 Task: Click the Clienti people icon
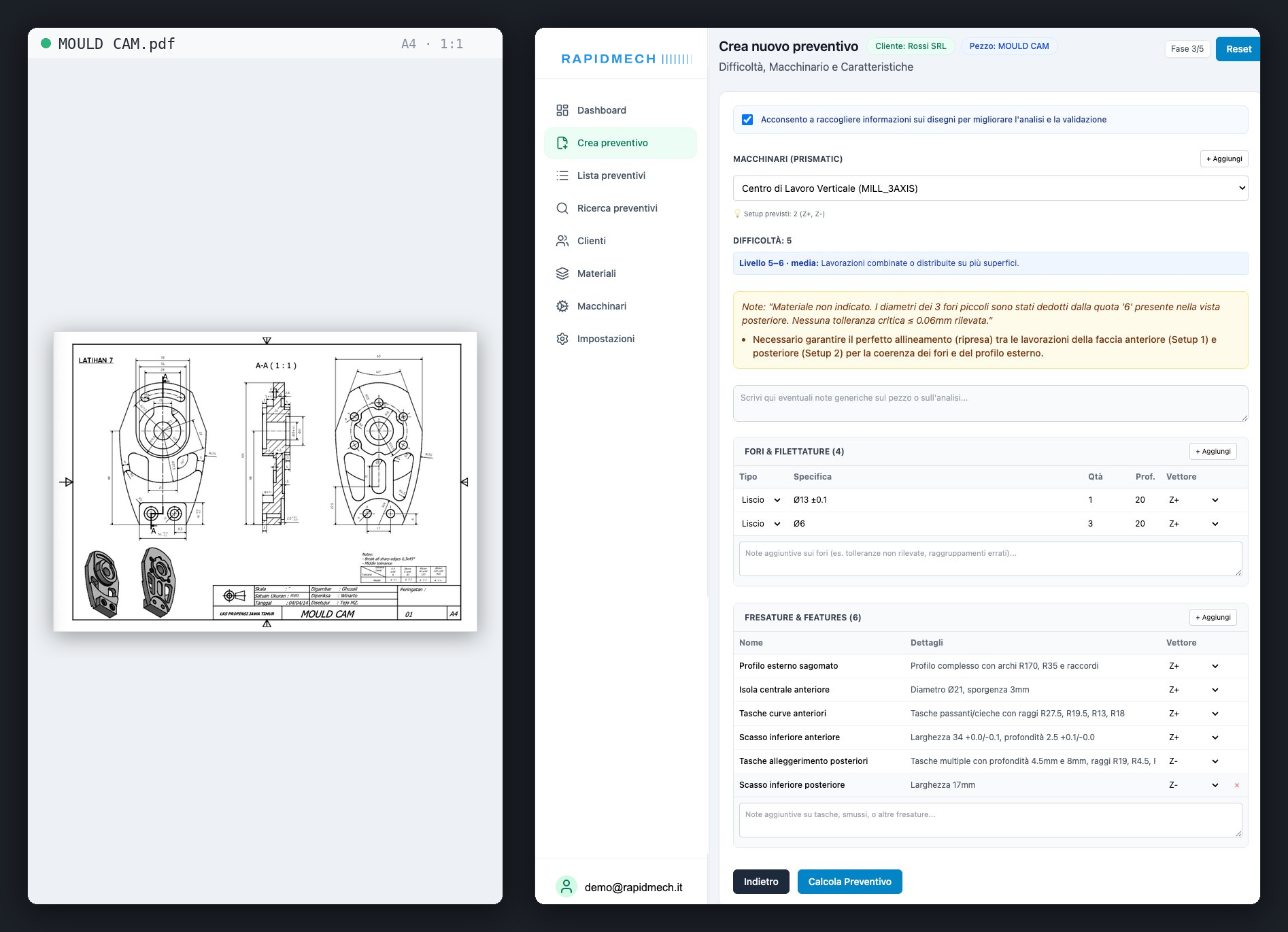point(562,241)
